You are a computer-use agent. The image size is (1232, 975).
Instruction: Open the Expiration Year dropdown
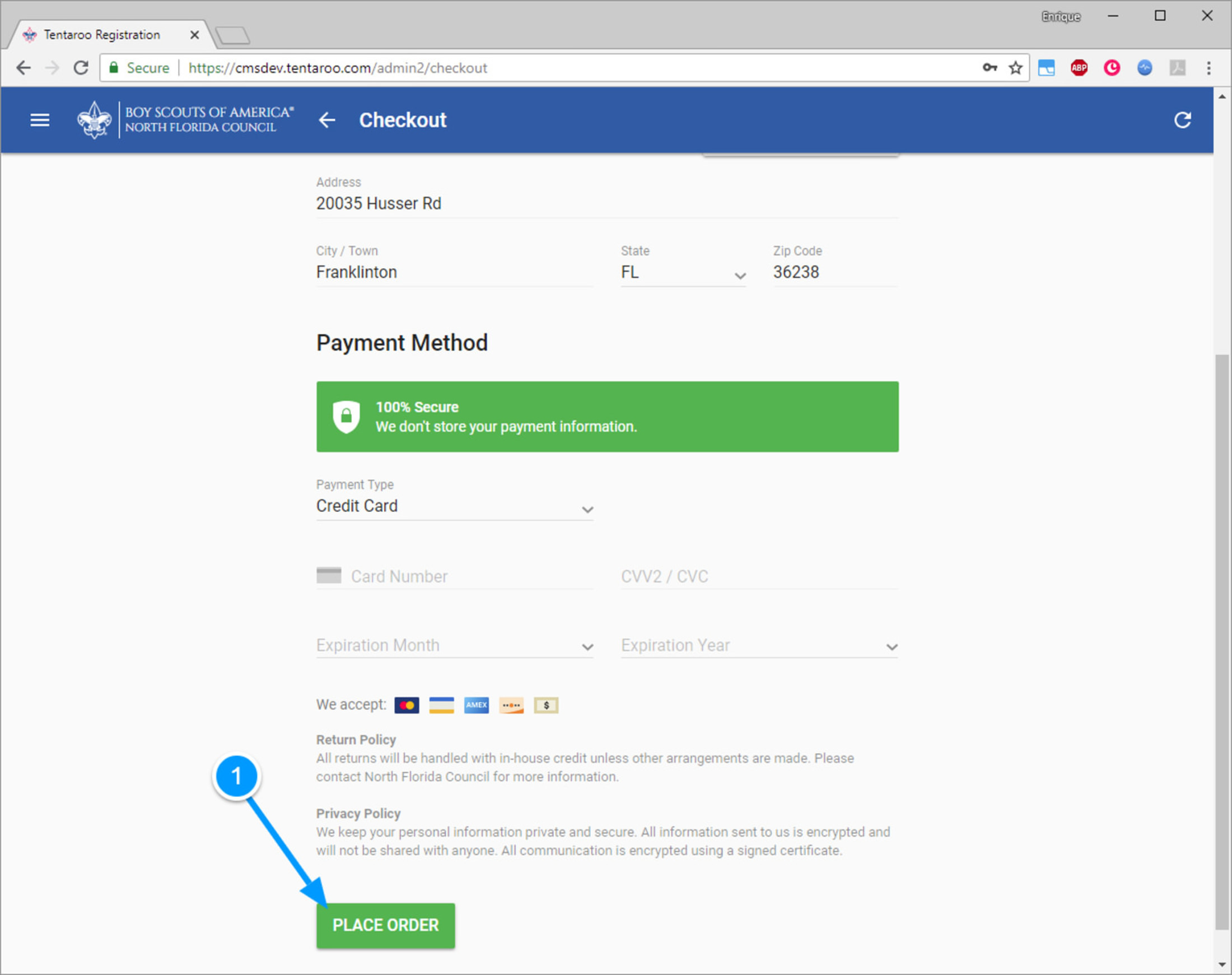pos(759,646)
